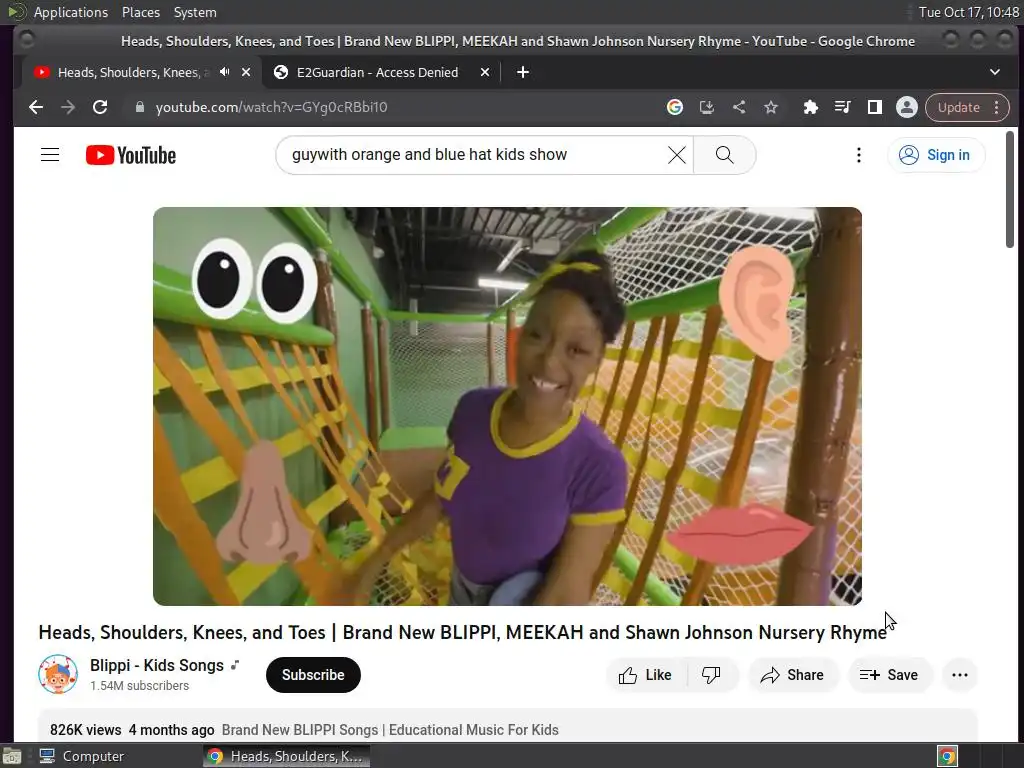Subscribe to Blippi - Kids Songs
Screen dimensions: 1024x768
[x=313, y=675]
